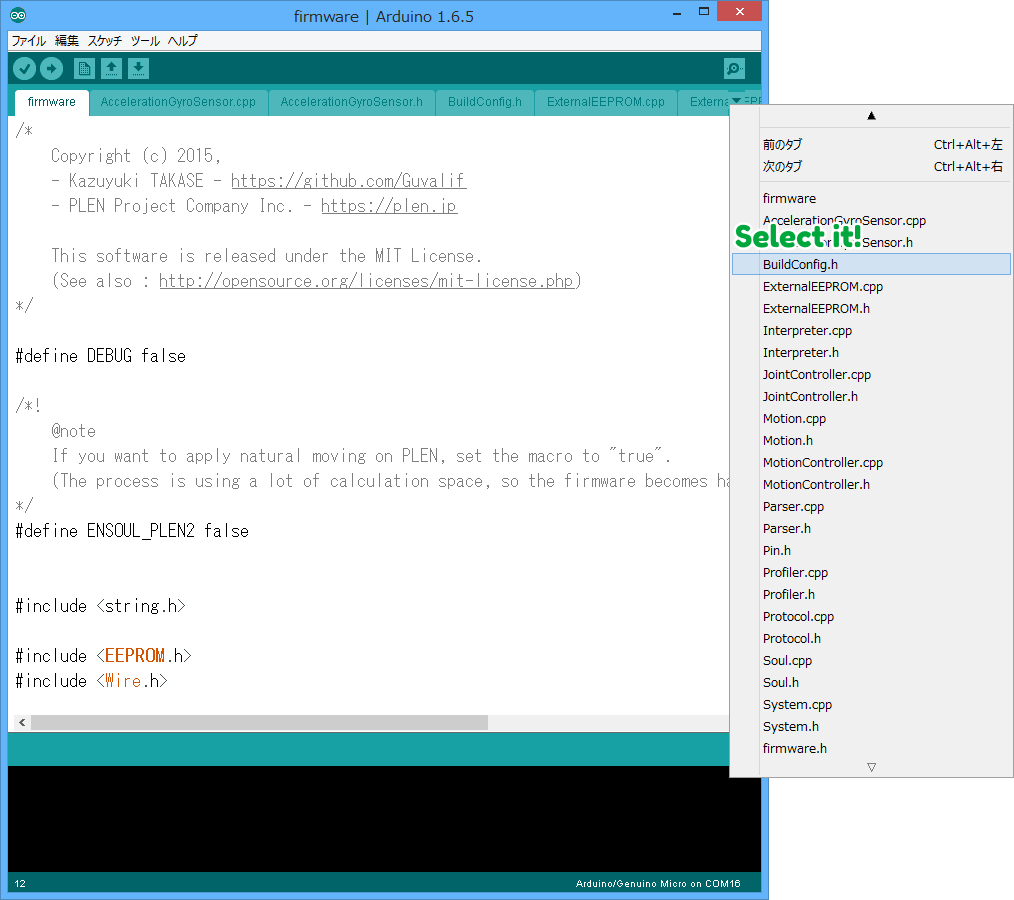1014x900 pixels.
Task: Choose 前のタブ from the menu
Action: [871, 144]
